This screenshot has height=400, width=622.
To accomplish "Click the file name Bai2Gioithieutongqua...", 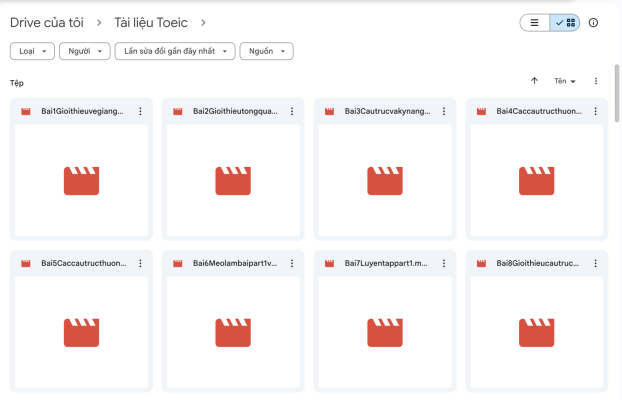I will [235, 112].
